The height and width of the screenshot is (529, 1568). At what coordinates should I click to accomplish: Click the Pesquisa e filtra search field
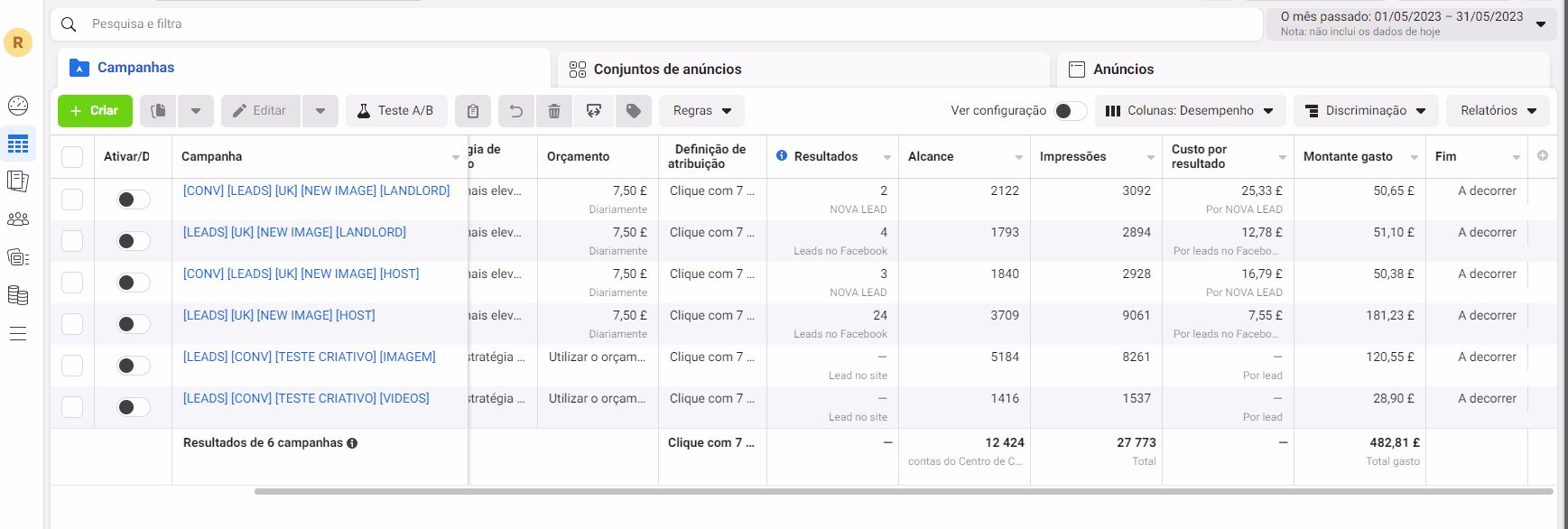[632, 23]
